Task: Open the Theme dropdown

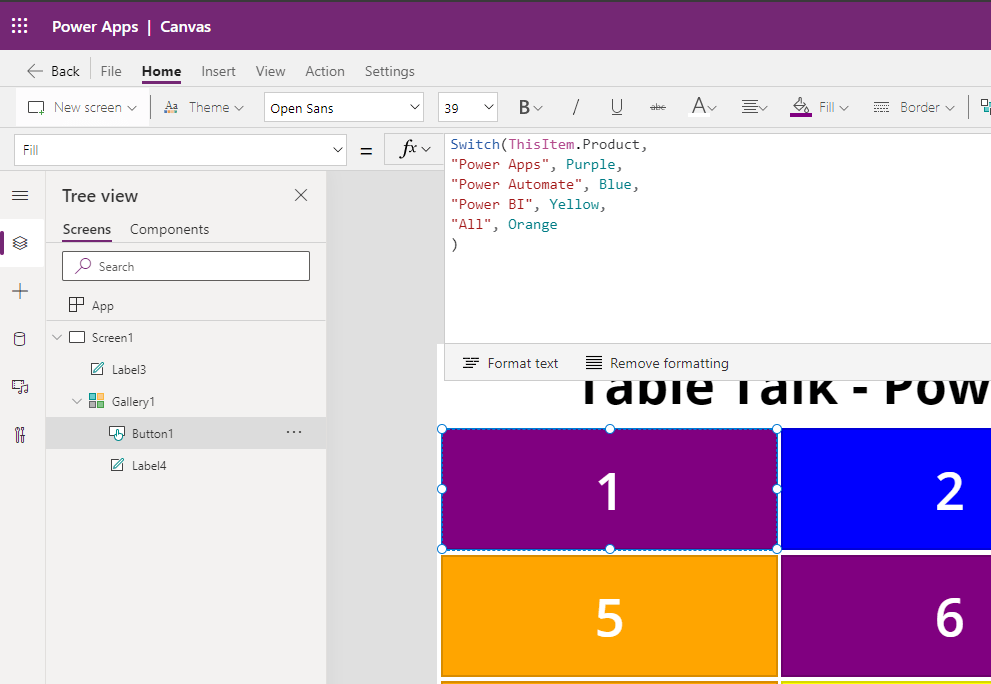Action: [204, 107]
